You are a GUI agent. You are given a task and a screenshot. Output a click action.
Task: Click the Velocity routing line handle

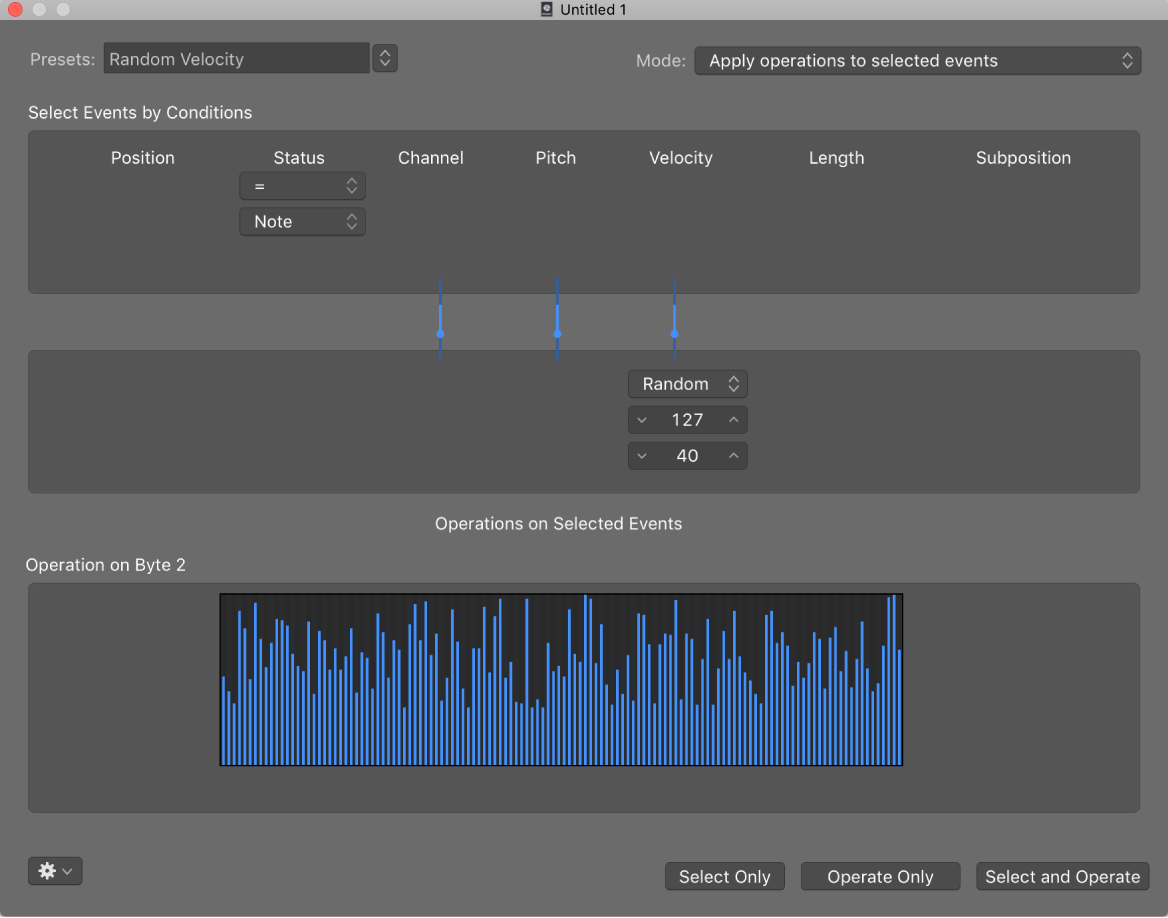click(674, 334)
